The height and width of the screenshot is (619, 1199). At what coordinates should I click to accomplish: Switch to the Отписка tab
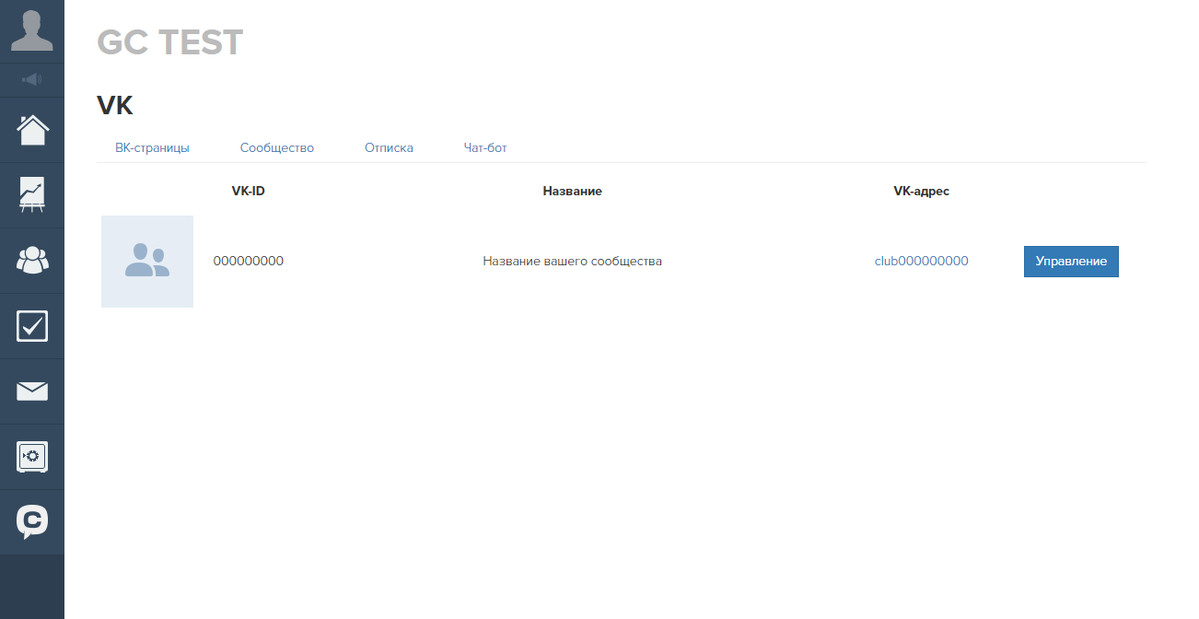tap(388, 147)
